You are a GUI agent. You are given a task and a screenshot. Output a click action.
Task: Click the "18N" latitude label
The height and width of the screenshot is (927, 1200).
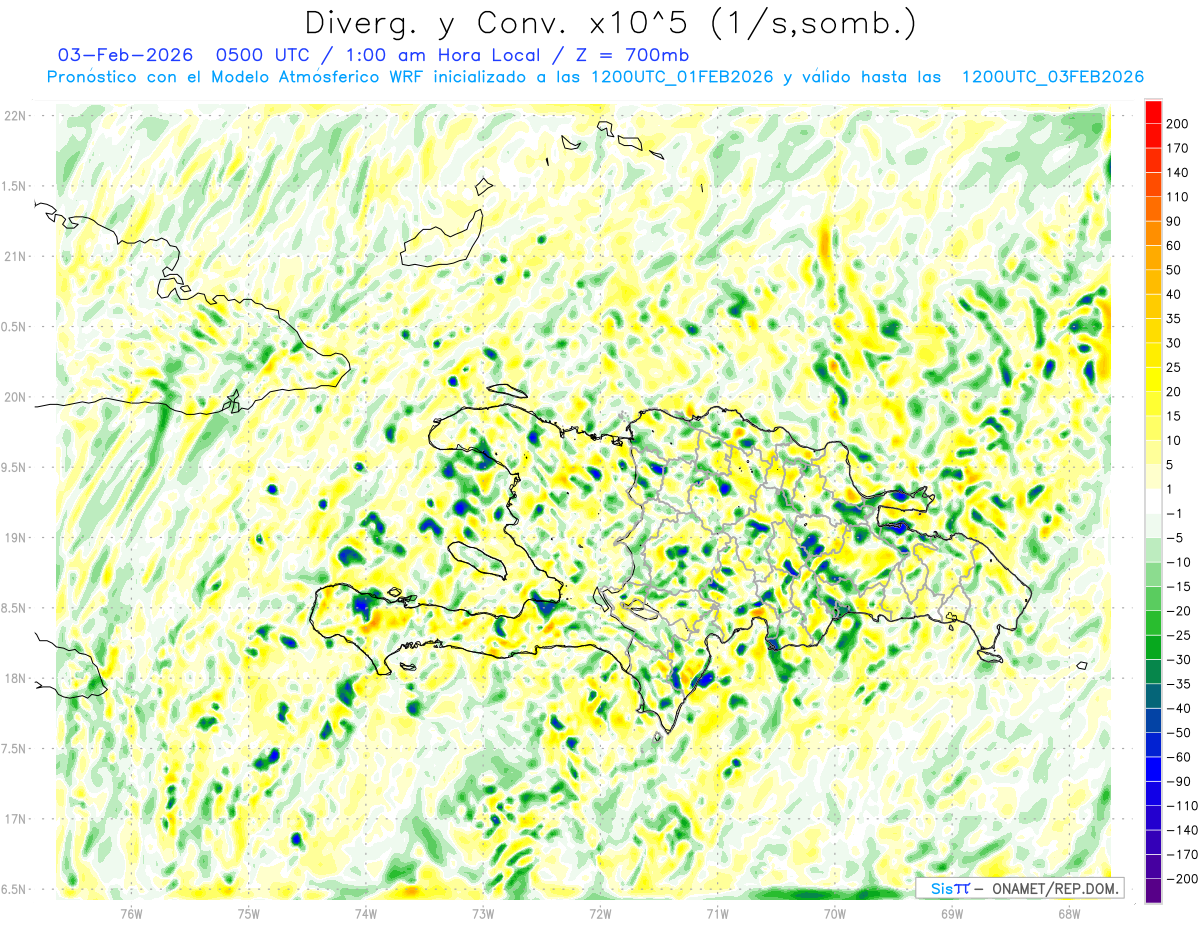(x=14, y=679)
